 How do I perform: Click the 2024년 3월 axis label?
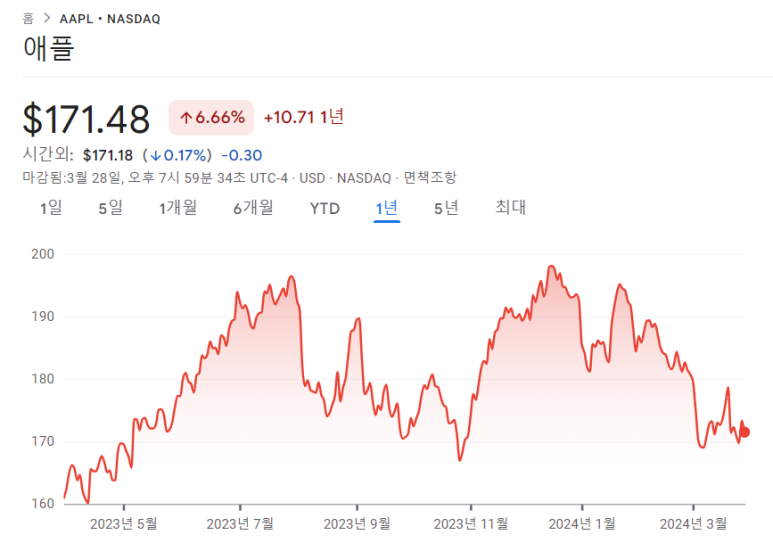coord(694,524)
